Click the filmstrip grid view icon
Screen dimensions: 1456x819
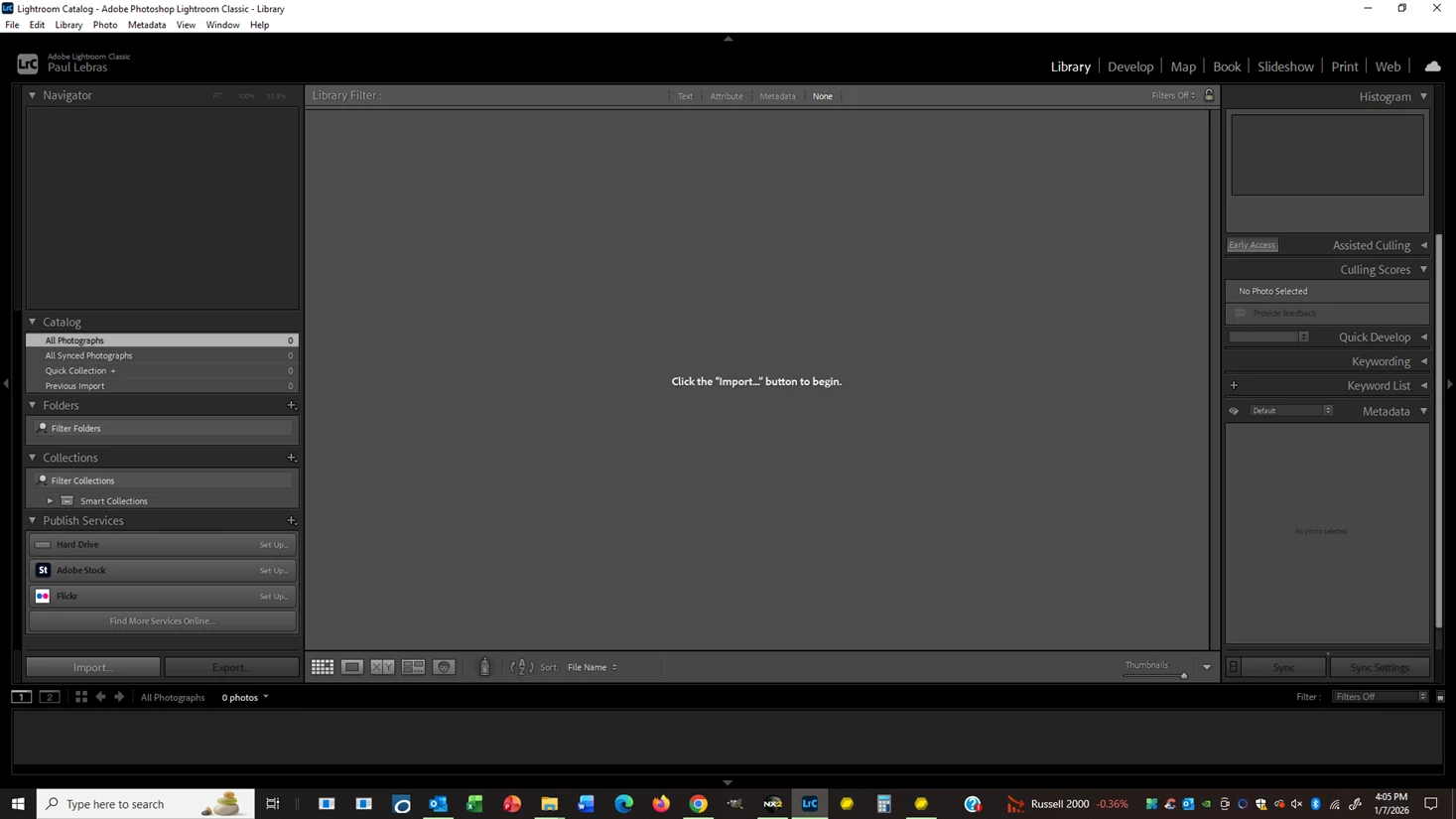pyautogui.click(x=81, y=697)
